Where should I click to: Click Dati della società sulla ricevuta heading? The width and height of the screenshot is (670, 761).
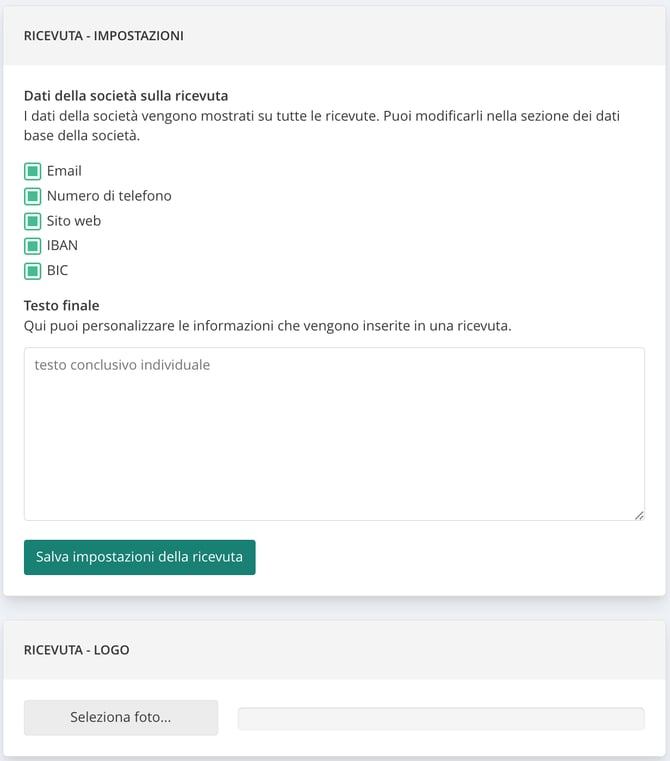pos(126,96)
